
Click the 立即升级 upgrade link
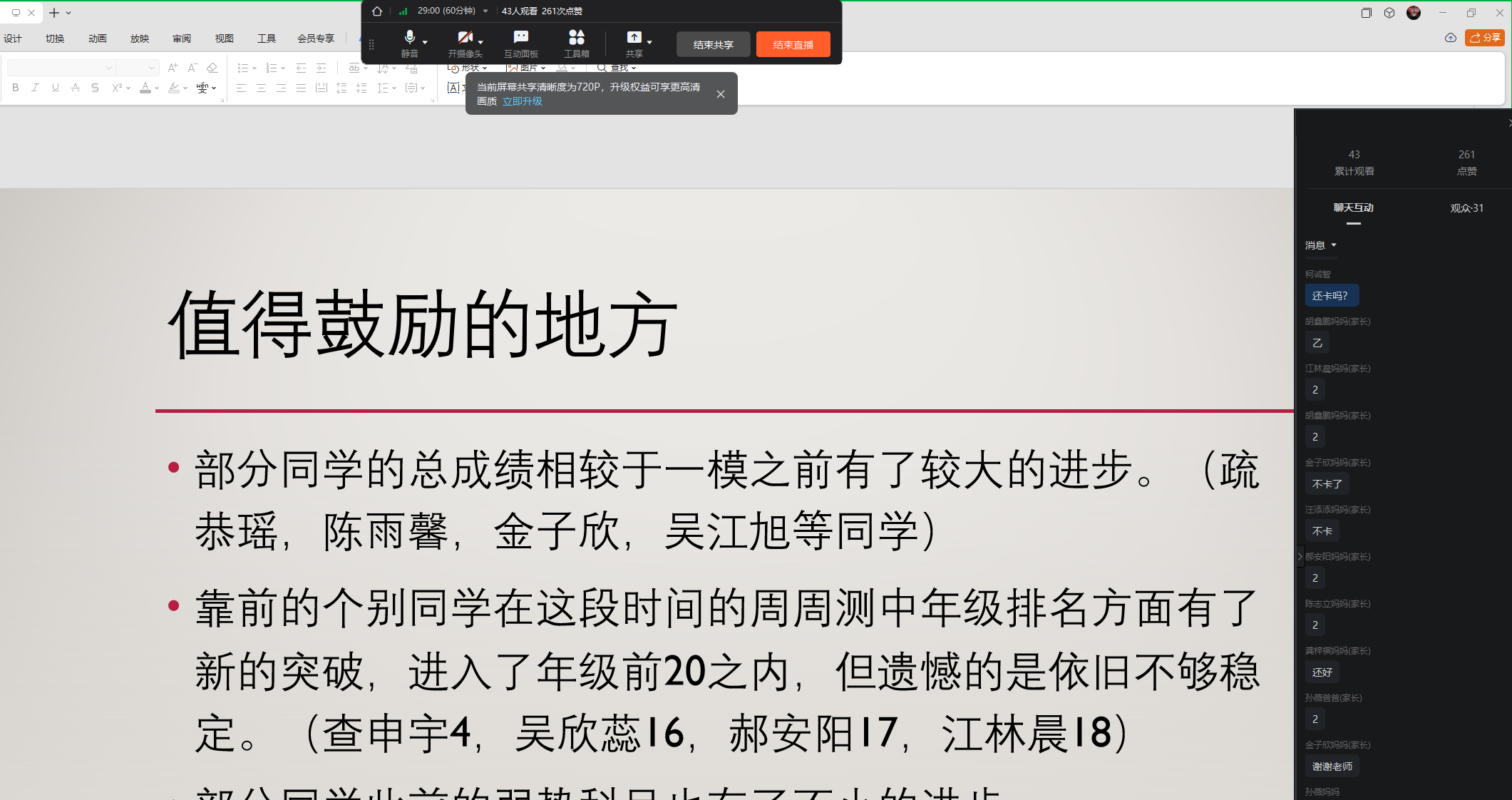(x=523, y=101)
